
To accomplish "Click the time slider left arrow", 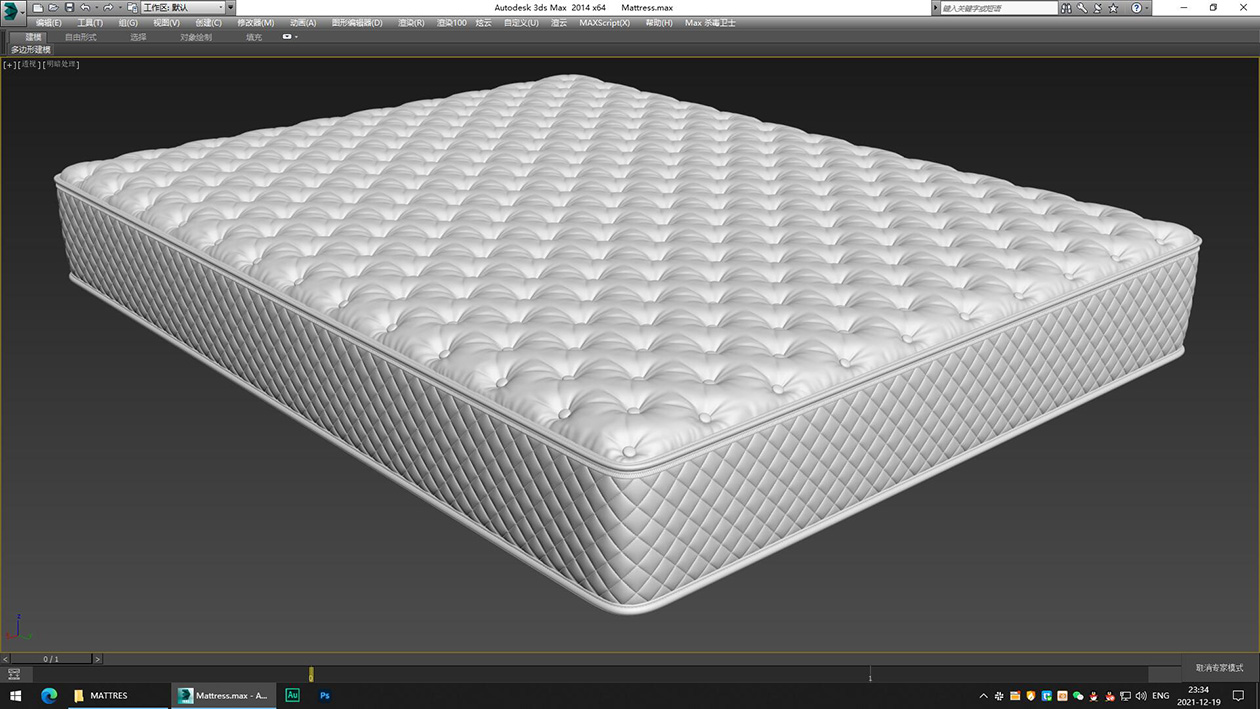I will click(5, 659).
